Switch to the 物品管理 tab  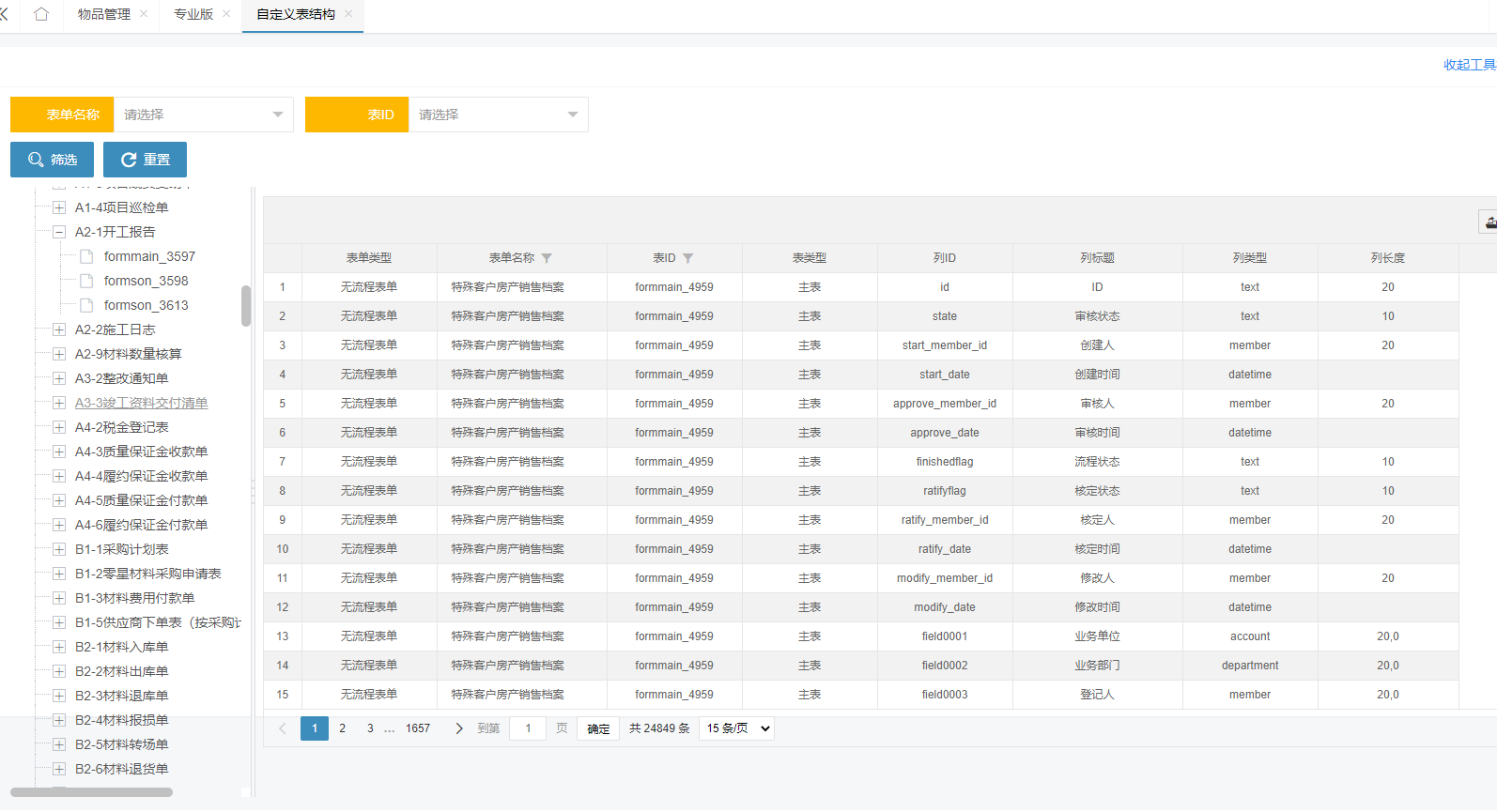coord(104,14)
